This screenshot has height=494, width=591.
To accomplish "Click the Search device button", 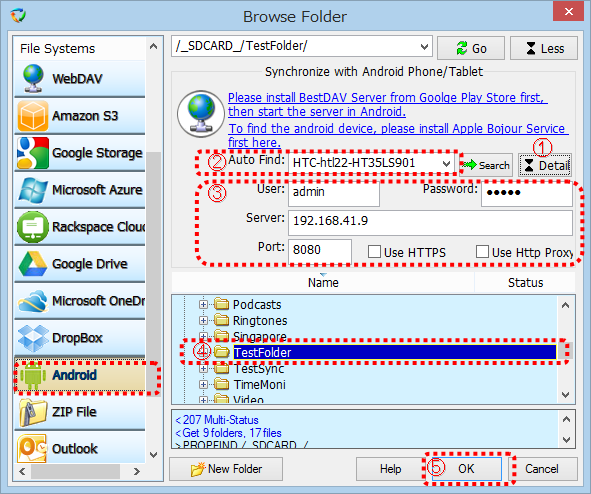I will [486, 165].
